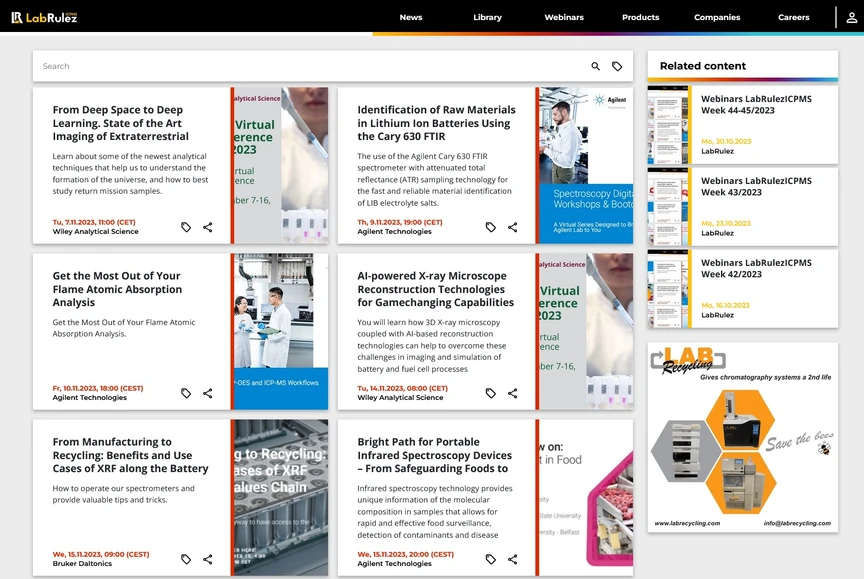Open the Products menu
This screenshot has height=579, width=864.
click(641, 18)
